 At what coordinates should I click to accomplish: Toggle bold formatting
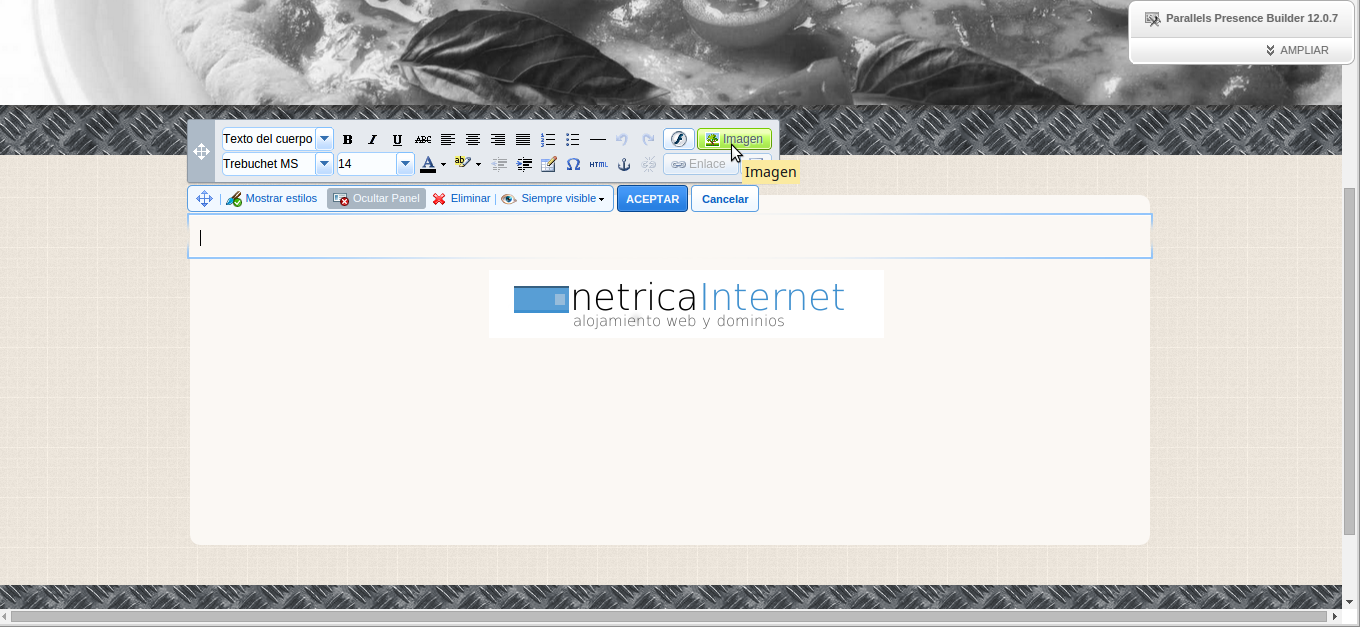coord(348,140)
